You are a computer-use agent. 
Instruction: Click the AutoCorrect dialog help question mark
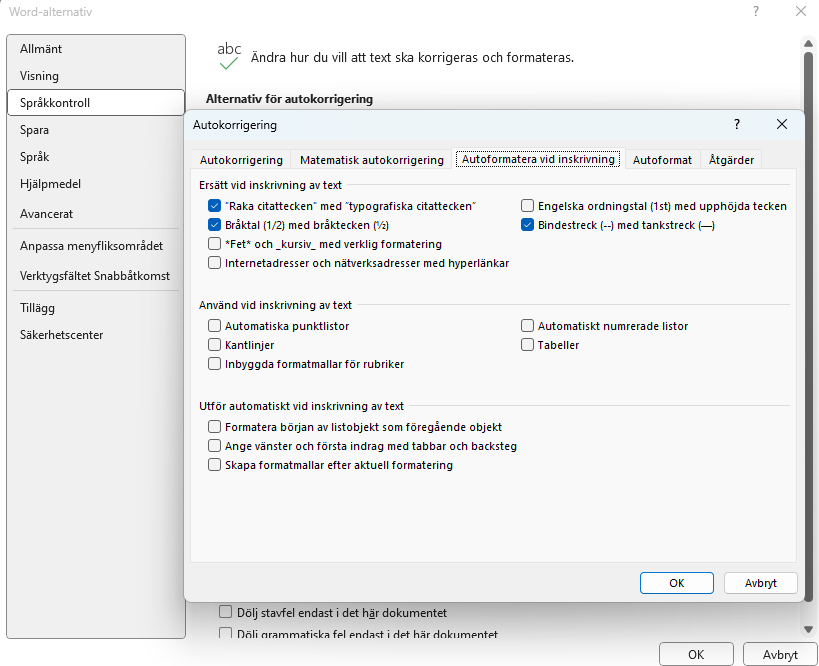coord(737,125)
